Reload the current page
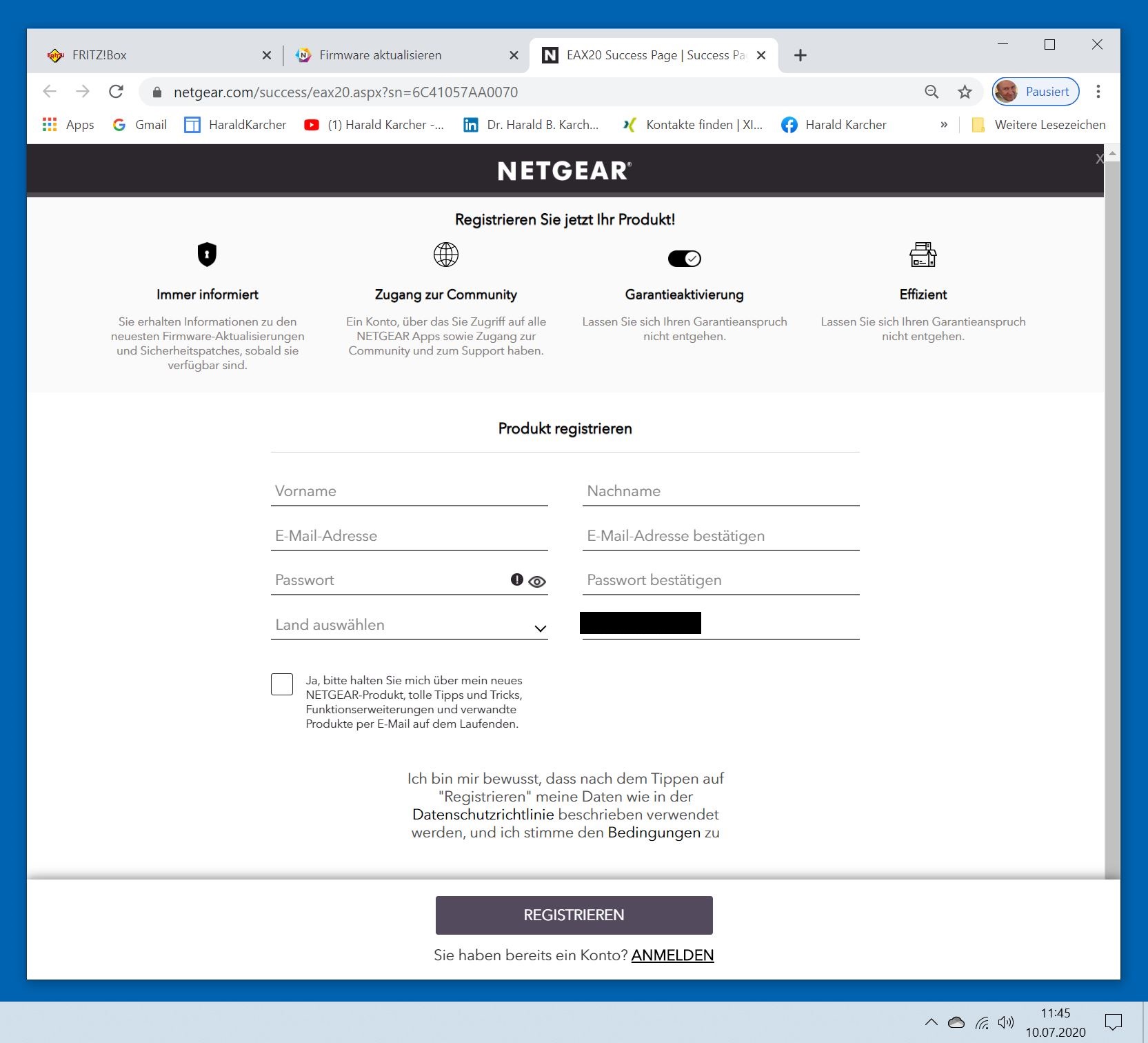The height and width of the screenshot is (1043, 1148). [117, 92]
